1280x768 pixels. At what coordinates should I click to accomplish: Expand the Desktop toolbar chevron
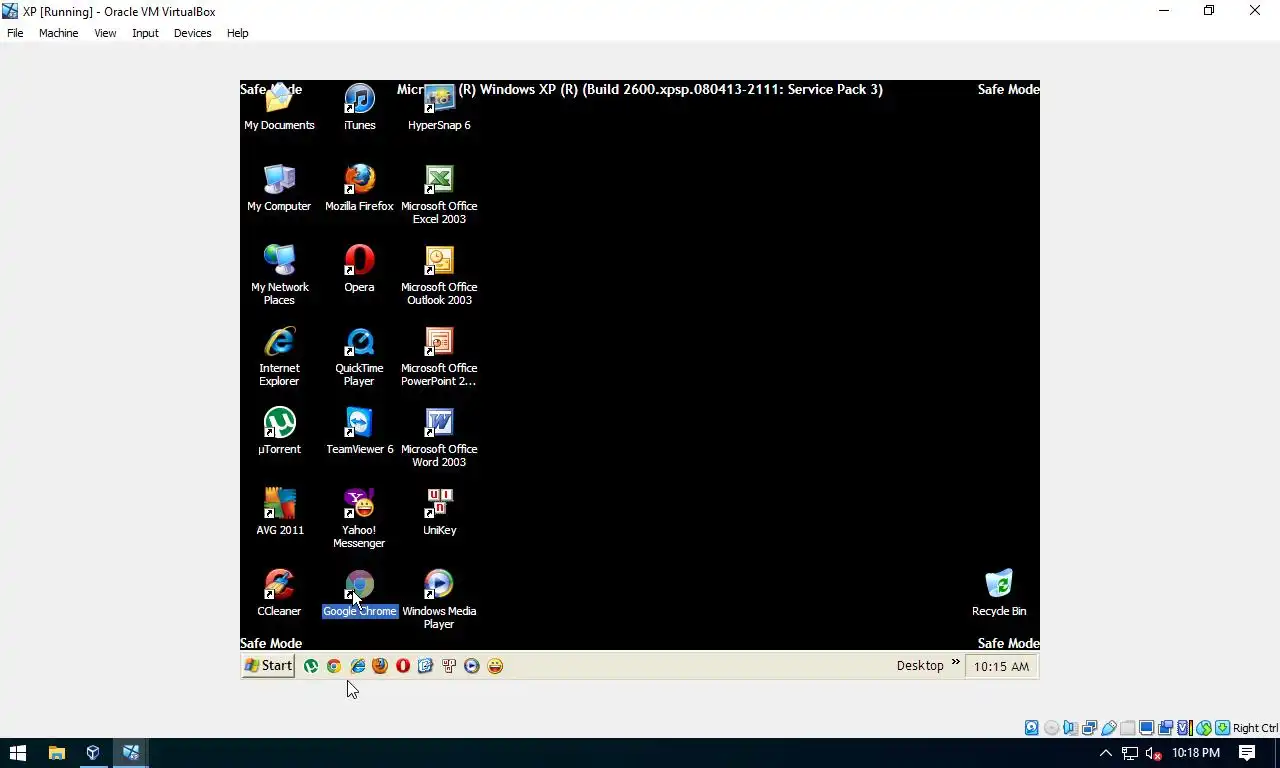pyautogui.click(x=955, y=662)
